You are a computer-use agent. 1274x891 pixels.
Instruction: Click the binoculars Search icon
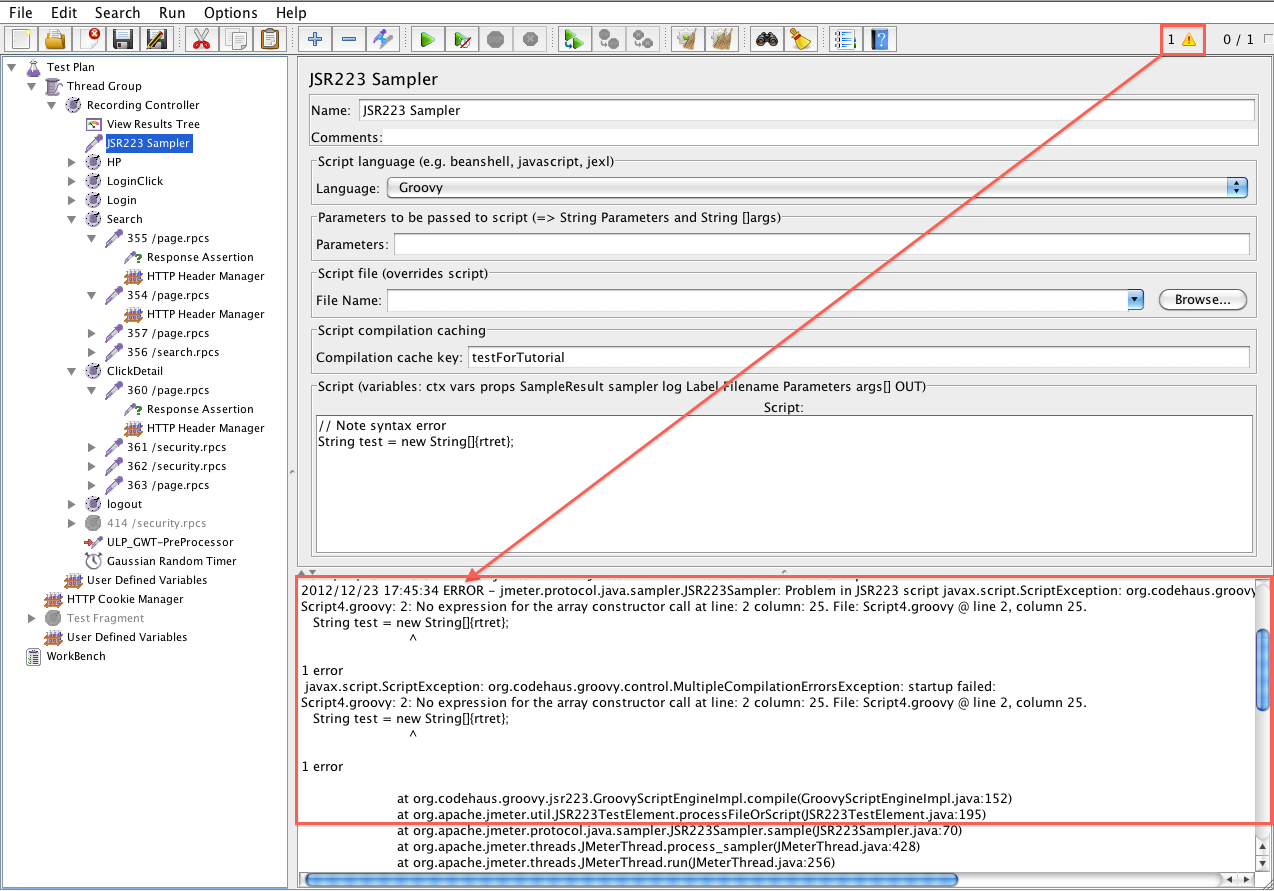(x=765, y=40)
